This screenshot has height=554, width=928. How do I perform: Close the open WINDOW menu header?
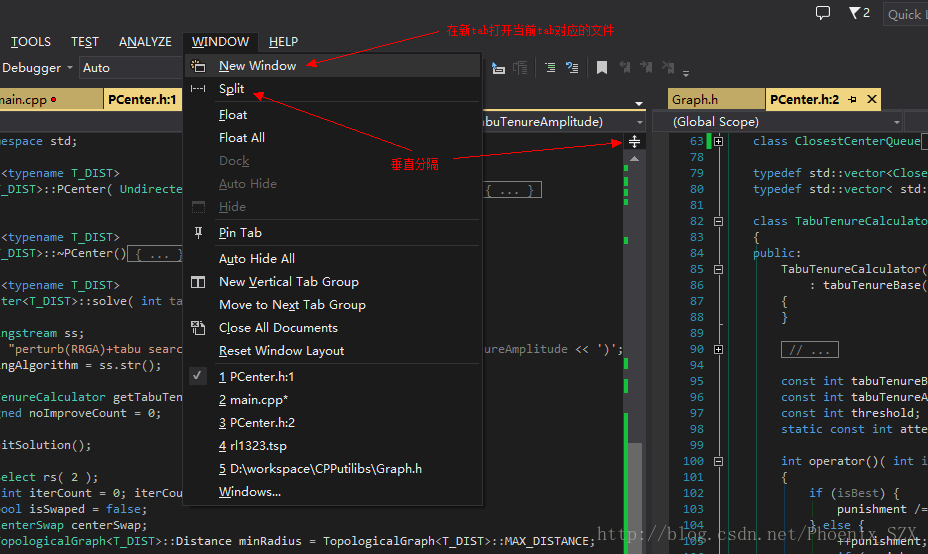click(x=220, y=42)
